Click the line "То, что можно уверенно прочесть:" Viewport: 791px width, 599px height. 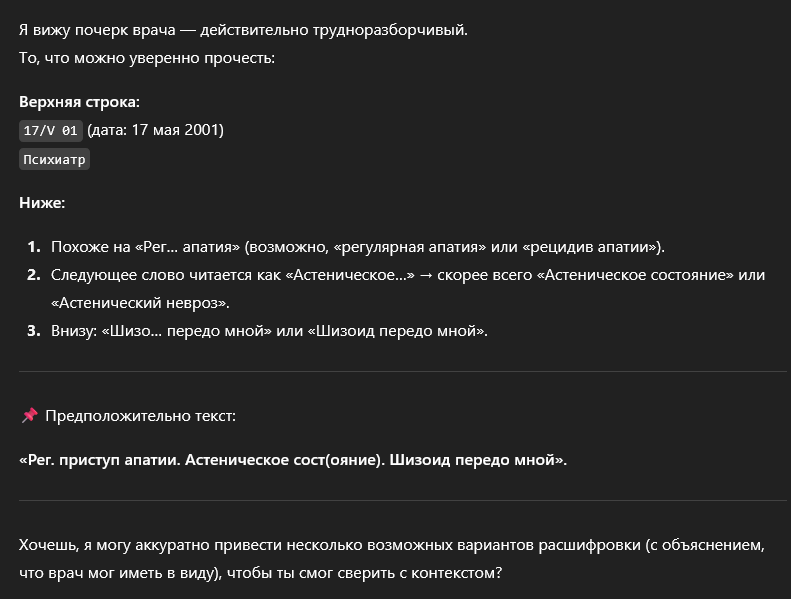146,57
